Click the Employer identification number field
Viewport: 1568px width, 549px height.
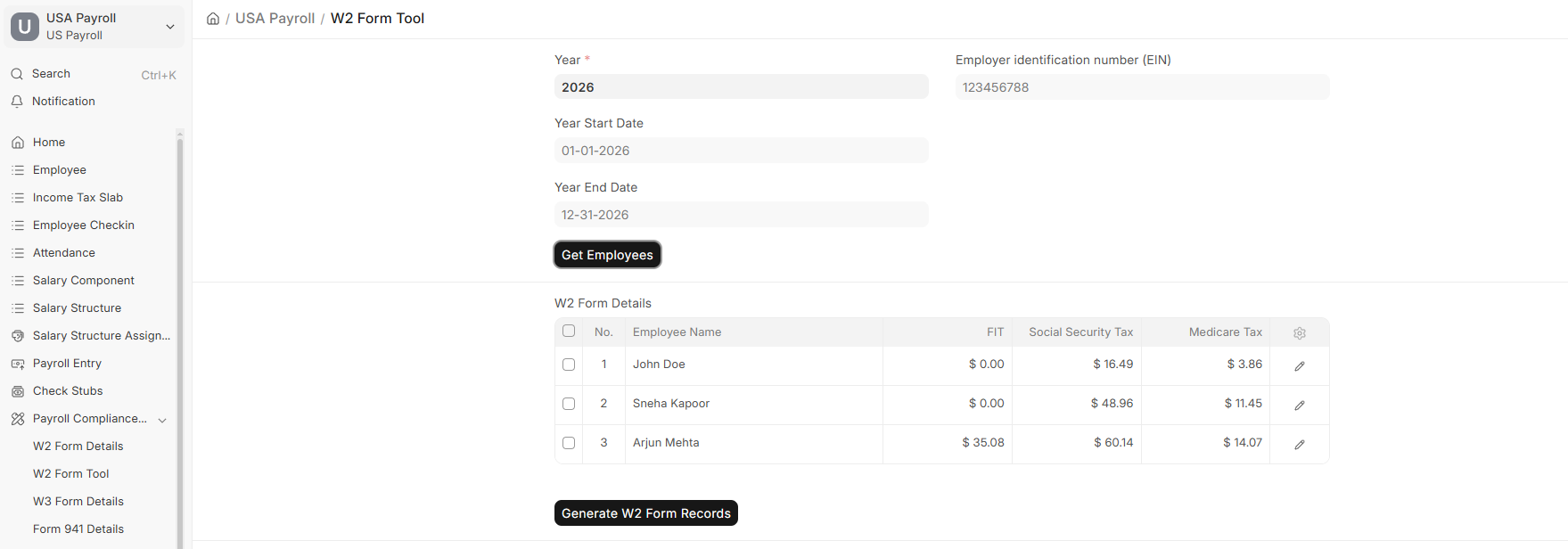pos(1142,87)
